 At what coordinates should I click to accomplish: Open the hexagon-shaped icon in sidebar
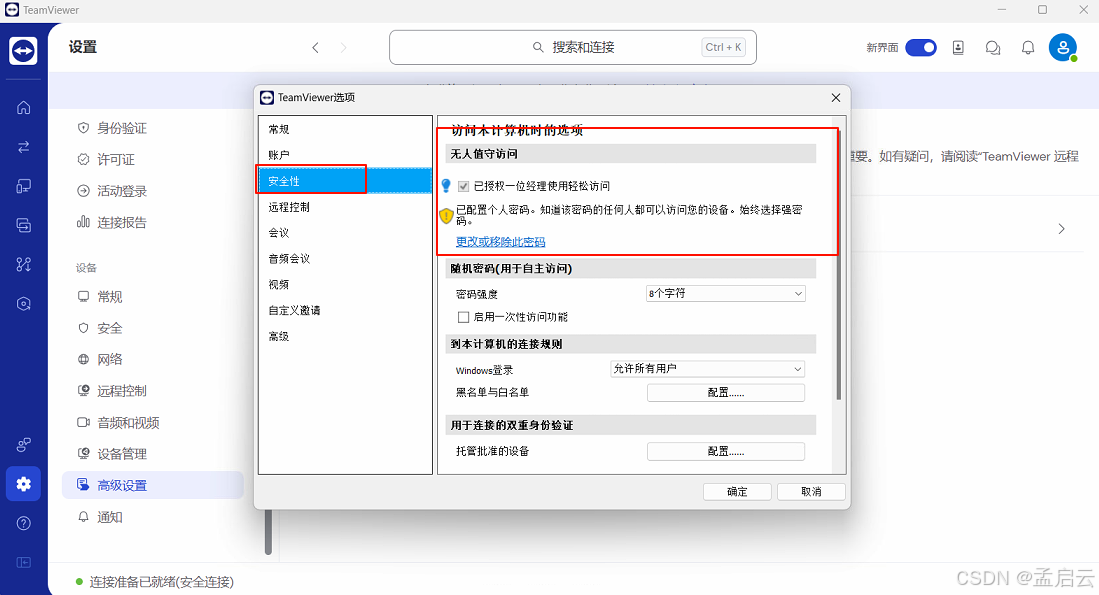(24, 303)
